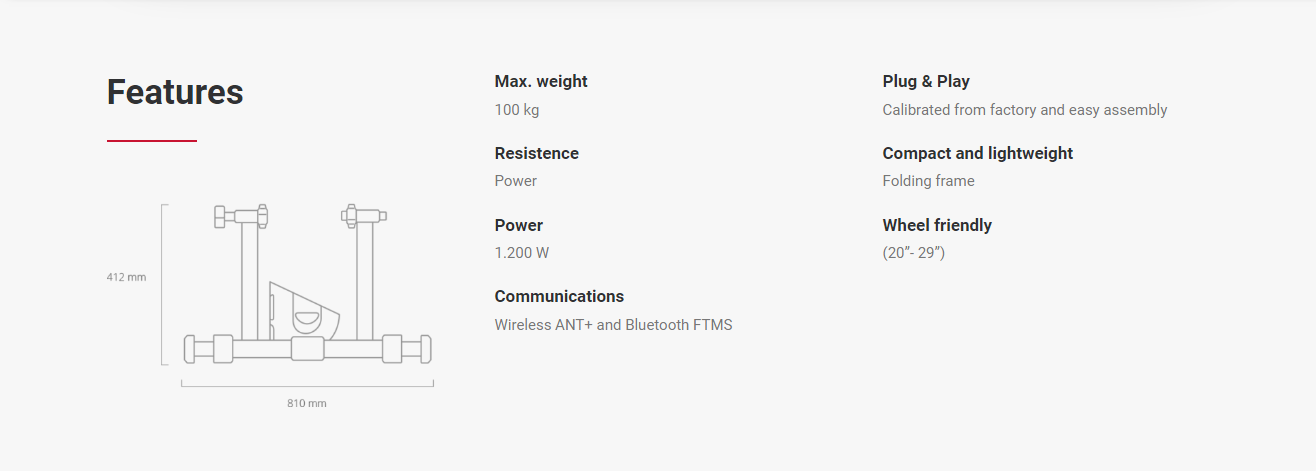Viewport: 1316px width, 471px height.
Task: Click the Power value under Resistence
Action: [x=516, y=181]
